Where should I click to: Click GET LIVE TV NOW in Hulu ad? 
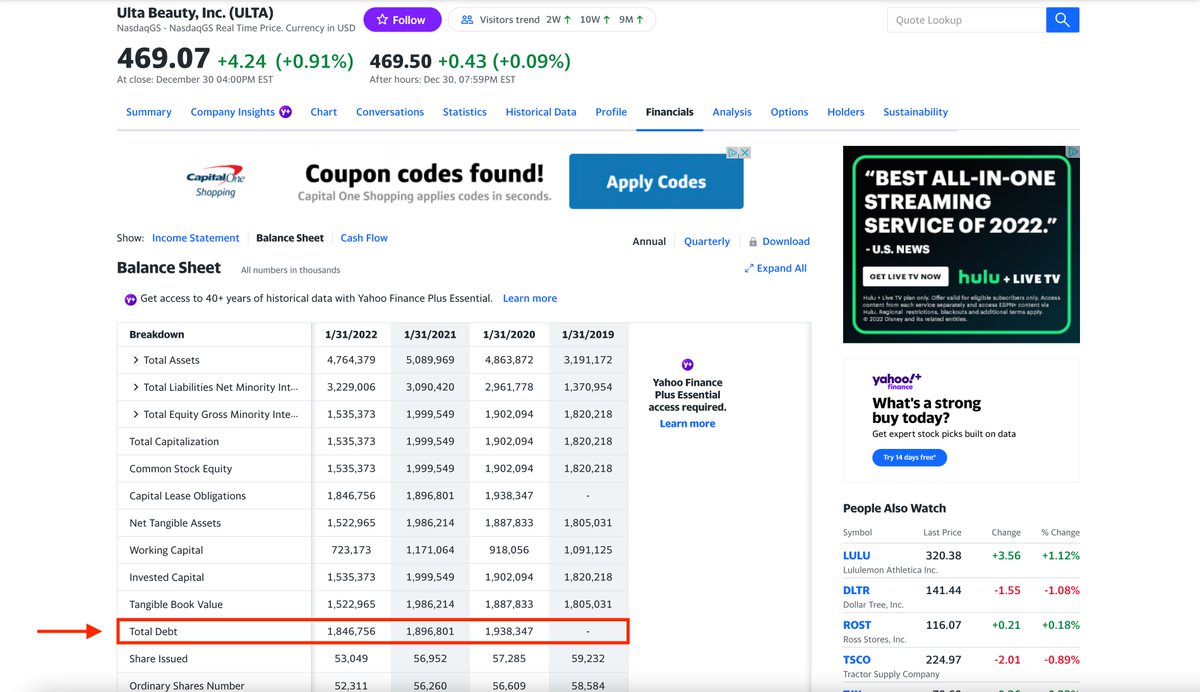(x=905, y=276)
